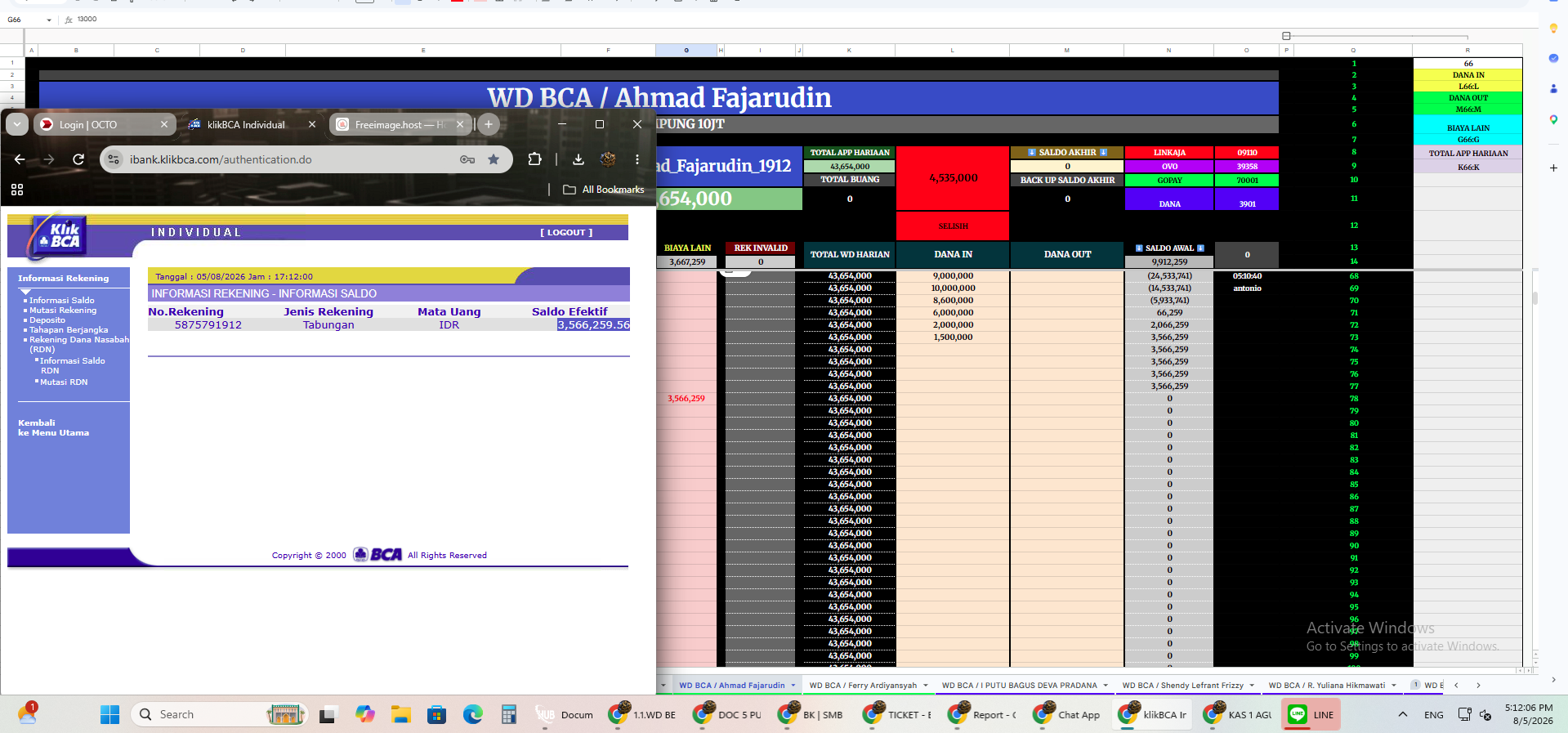Open Tasks in the Sheets side panel
1568x733 pixels.
(x=1553, y=58)
